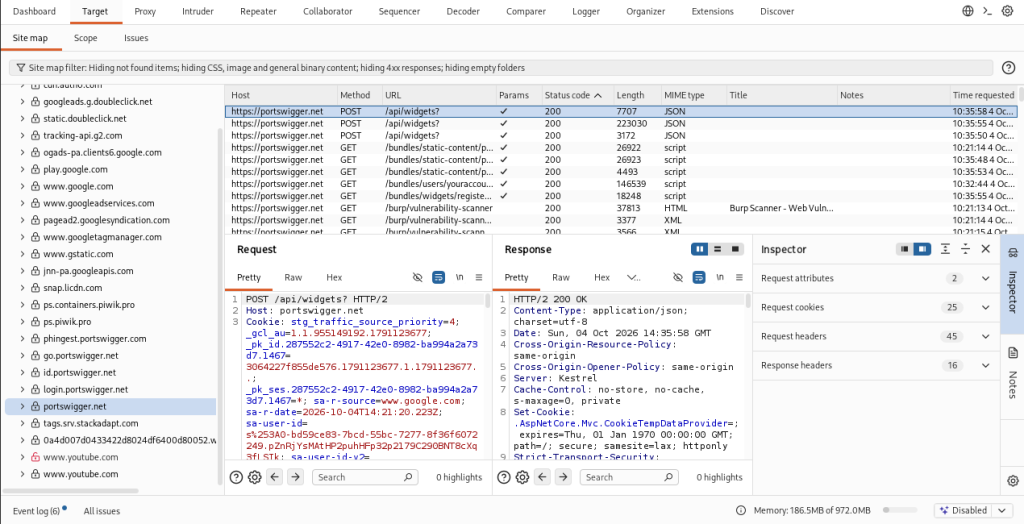The image size is (1024, 524).
Task: Open Burp settings gear in top bar
Action: tap(1008, 11)
